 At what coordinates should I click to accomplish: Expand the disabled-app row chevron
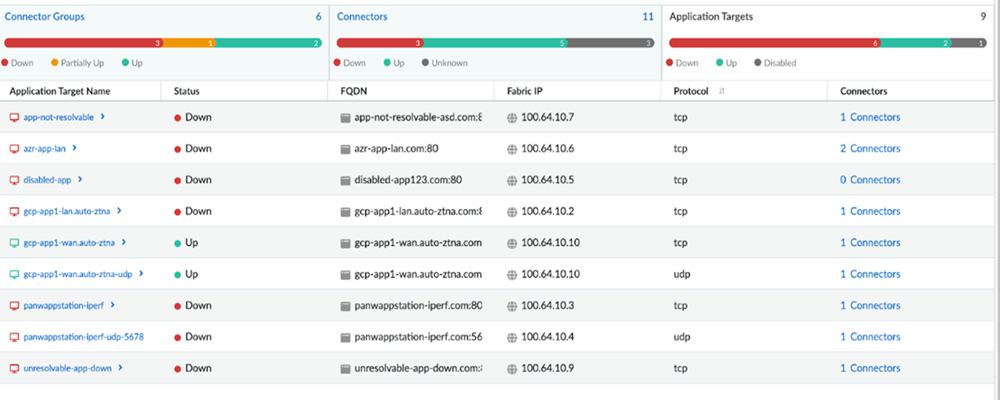point(79,180)
